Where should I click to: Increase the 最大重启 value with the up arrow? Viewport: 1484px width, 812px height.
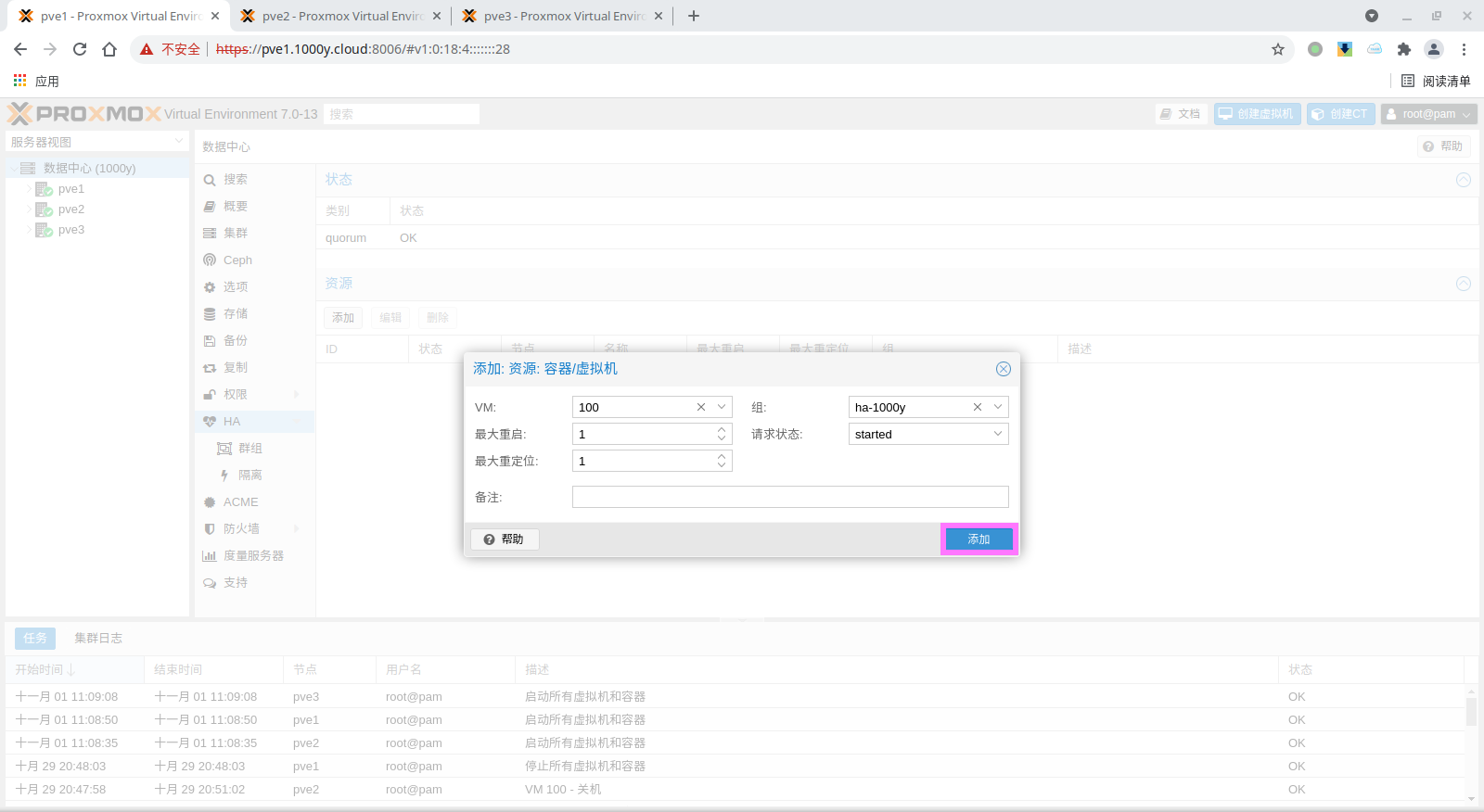722,430
